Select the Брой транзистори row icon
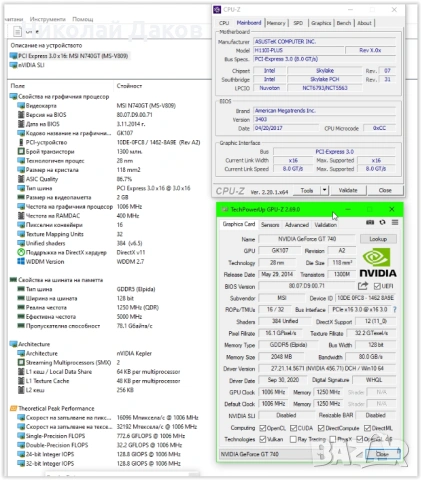 pos(21,151)
